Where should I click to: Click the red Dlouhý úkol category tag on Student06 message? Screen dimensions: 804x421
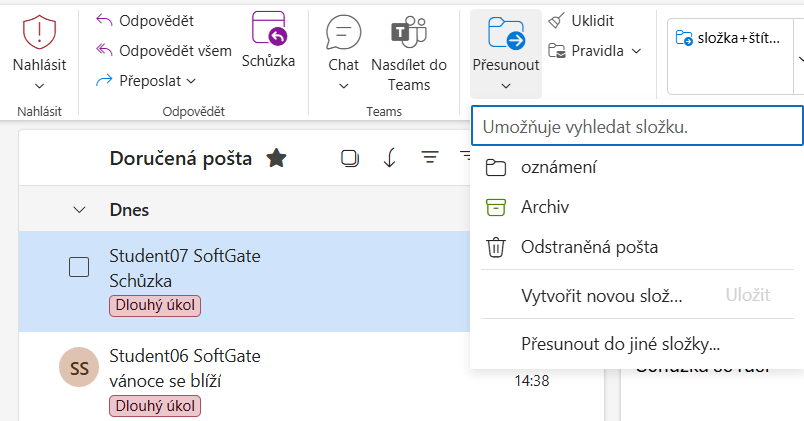155,405
